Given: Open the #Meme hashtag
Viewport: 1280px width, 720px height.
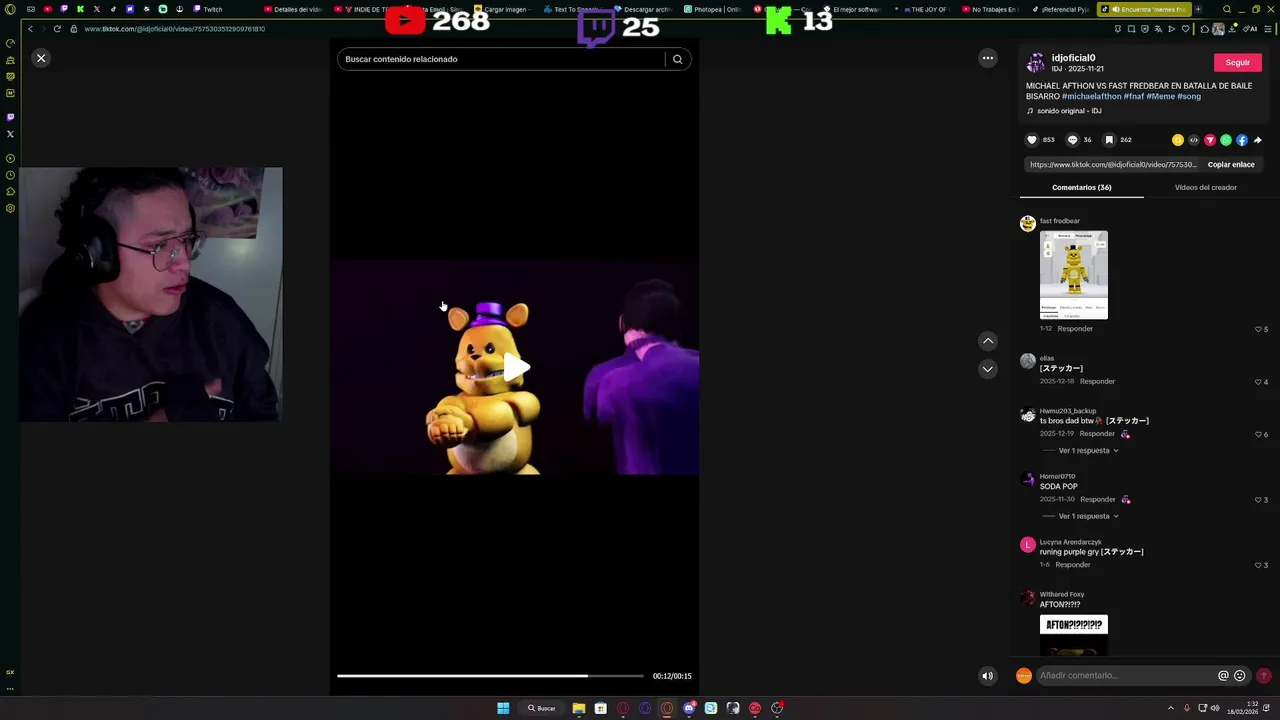Looking at the screenshot, I should click(x=1160, y=96).
